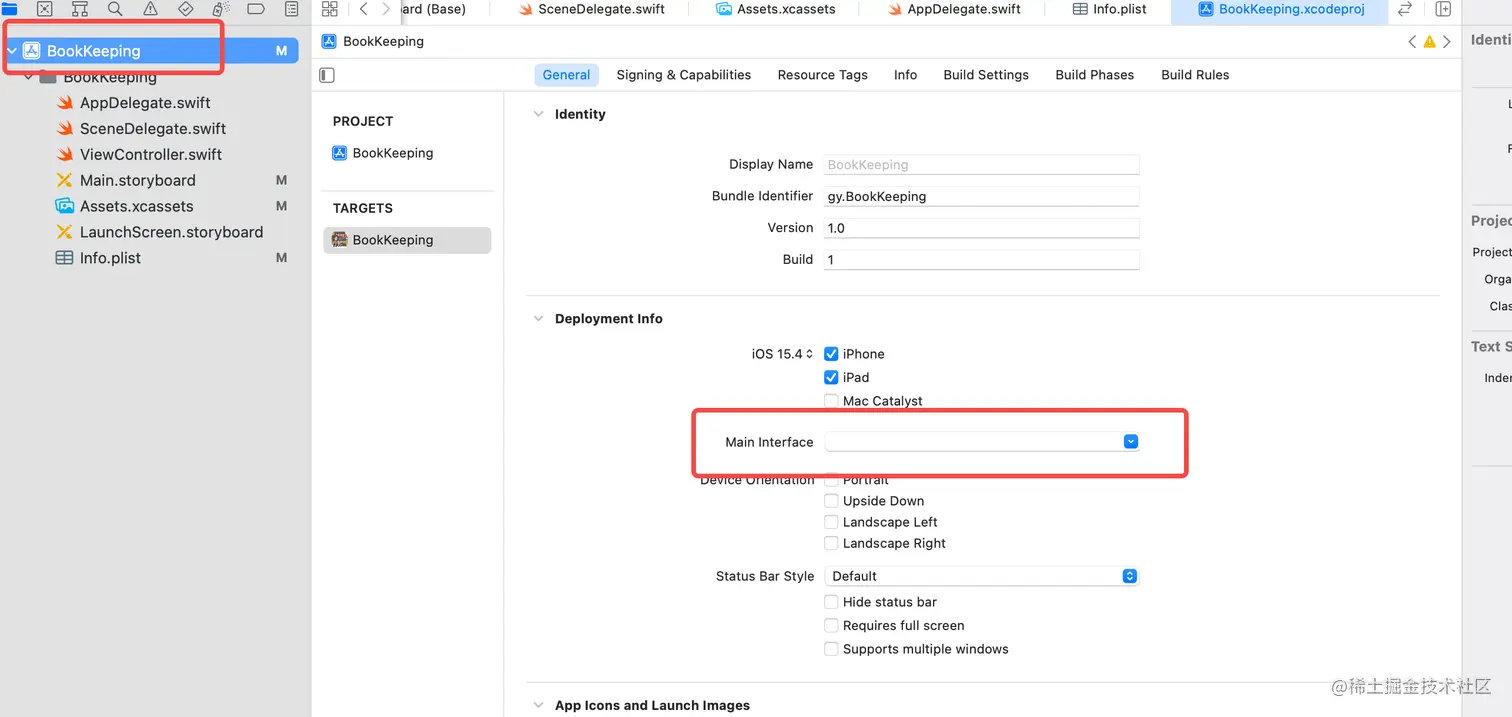Jump to previous issue arrow
Screen dimensions: 1512x717
[x=1412, y=42]
